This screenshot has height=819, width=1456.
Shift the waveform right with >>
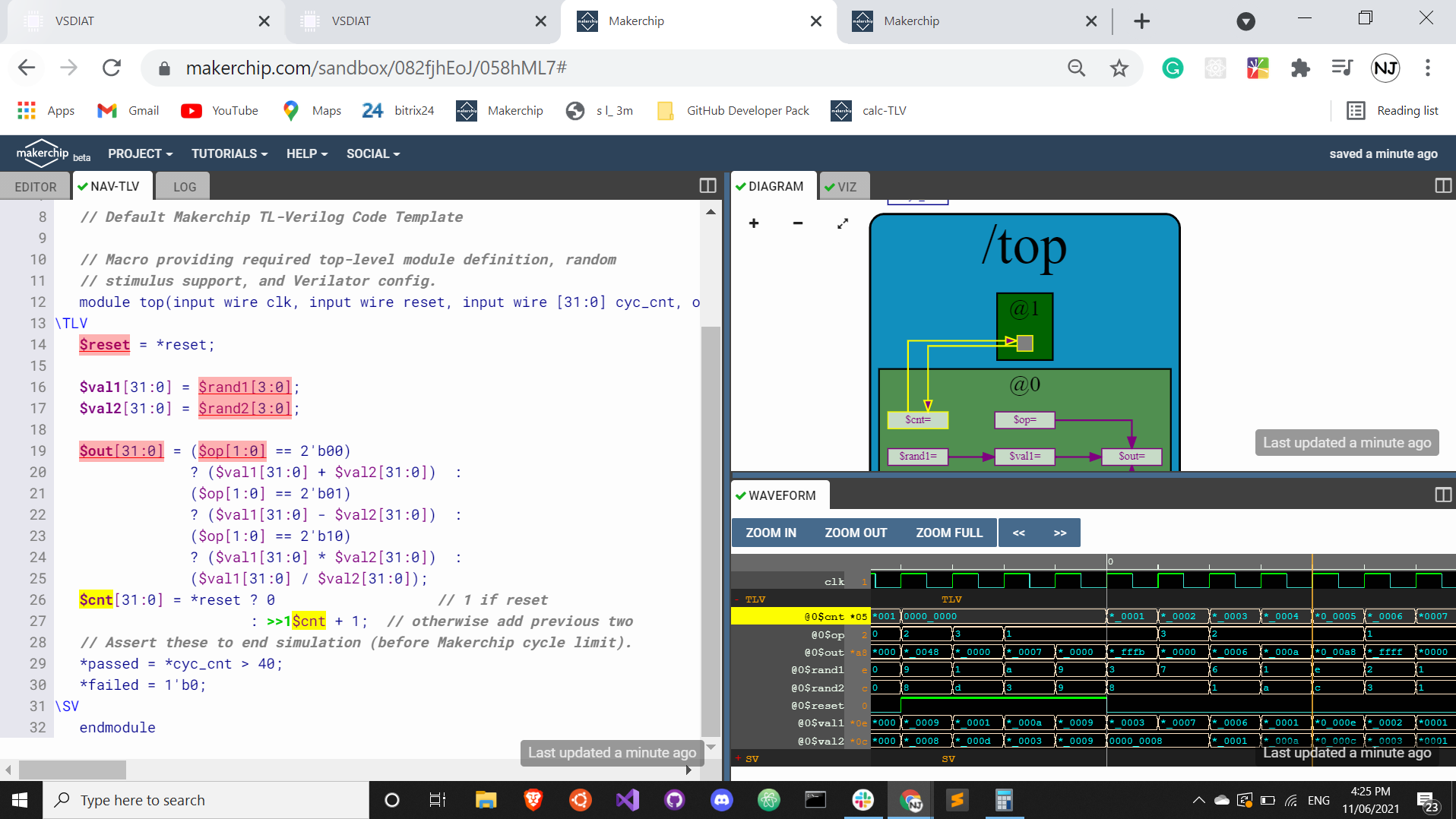pyautogui.click(x=1060, y=533)
